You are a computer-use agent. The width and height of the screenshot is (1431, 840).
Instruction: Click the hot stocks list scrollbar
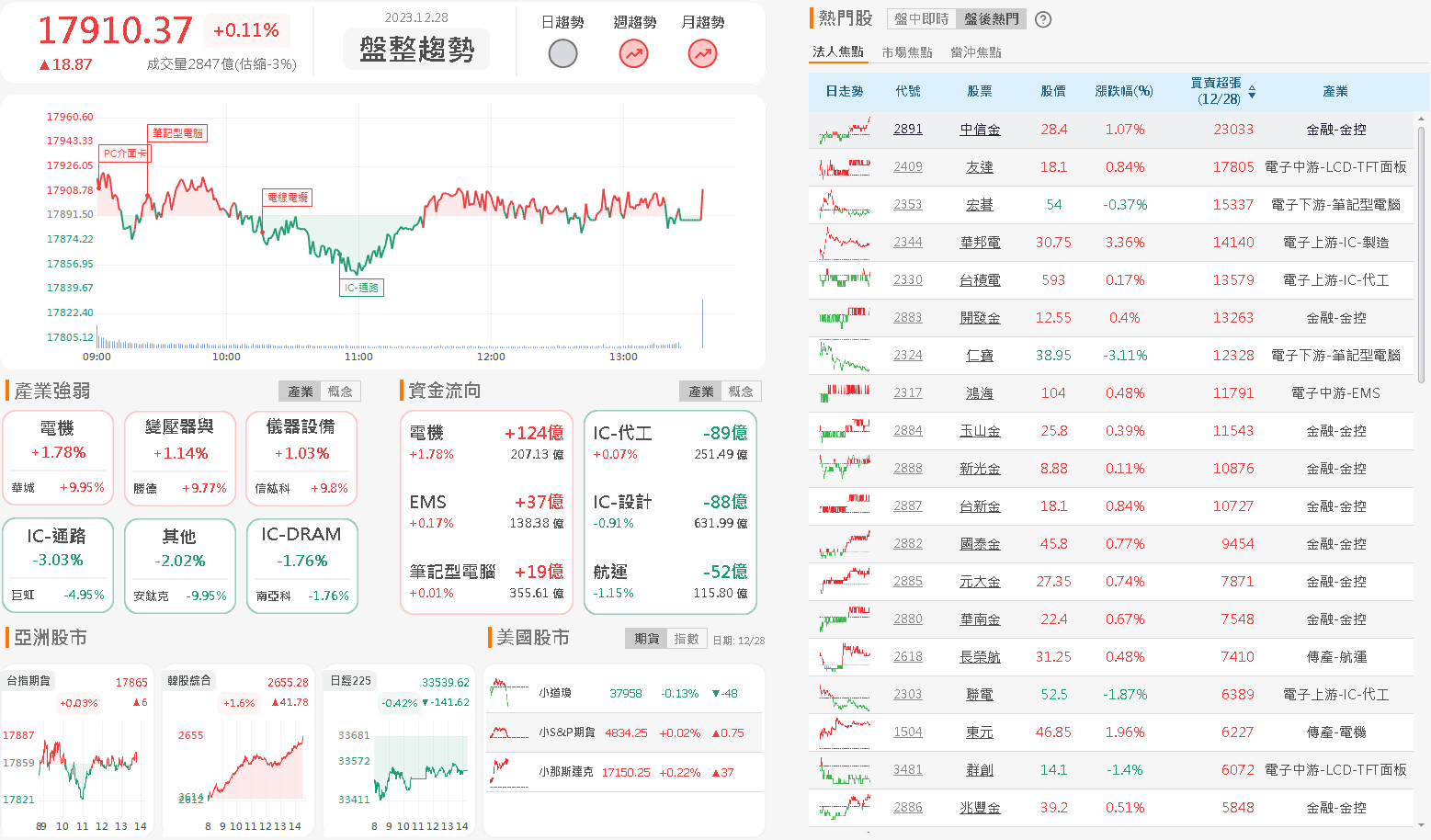click(x=1421, y=255)
